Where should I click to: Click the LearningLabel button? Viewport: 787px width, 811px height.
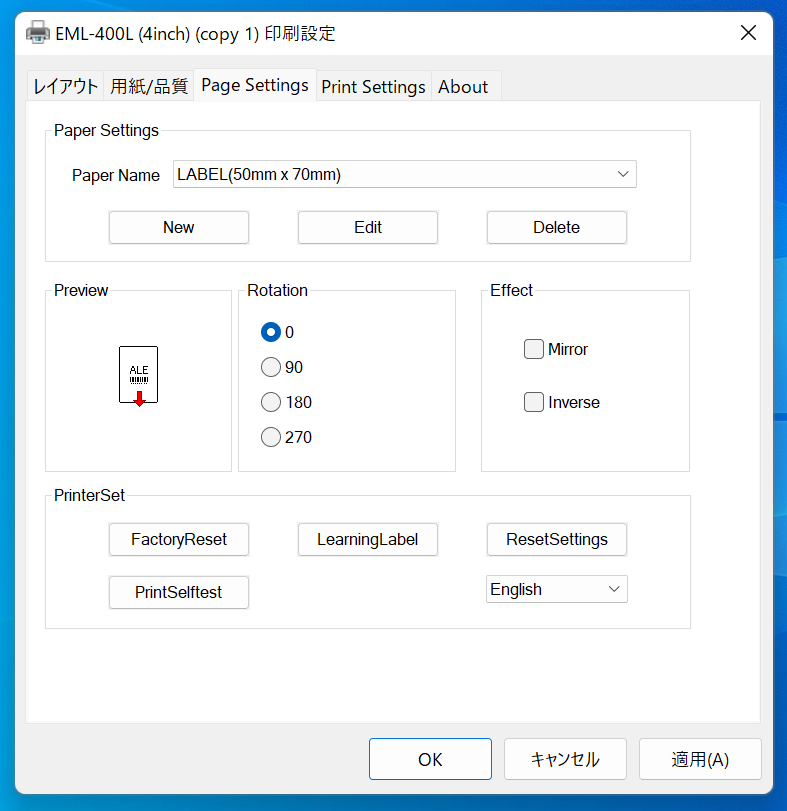click(368, 539)
